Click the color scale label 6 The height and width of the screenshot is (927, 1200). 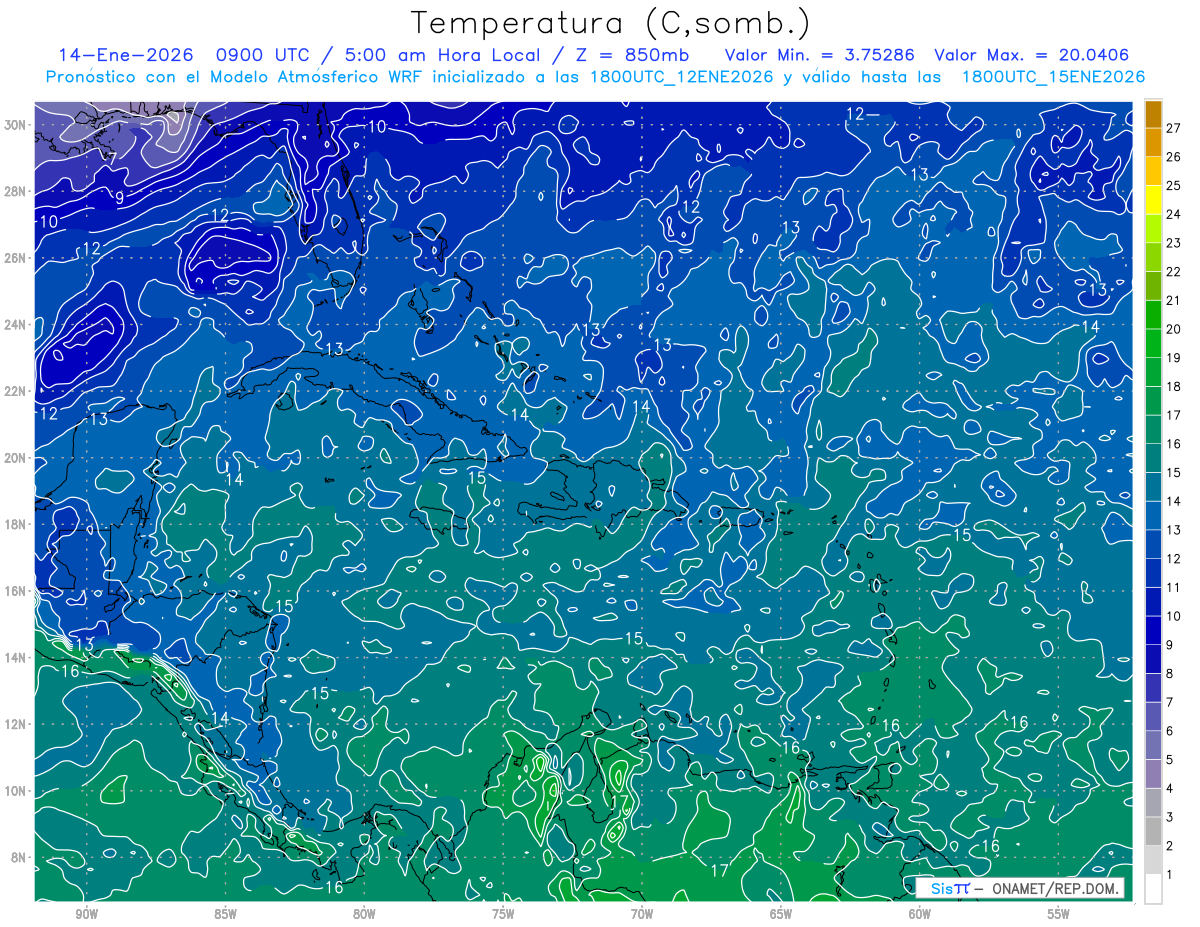[x=1169, y=731]
